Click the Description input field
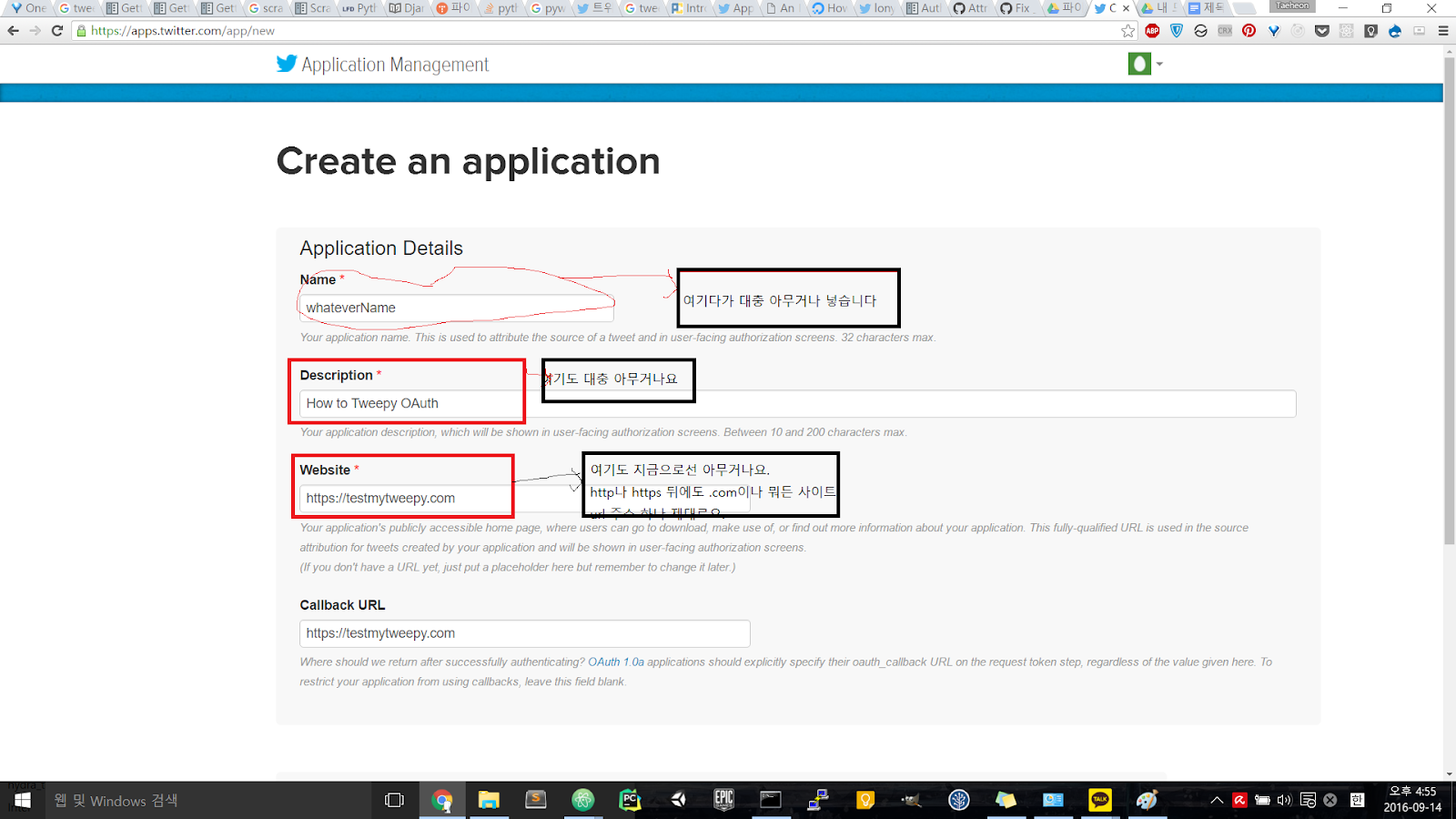Viewport: 1456px width, 819px height. click(798, 403)
